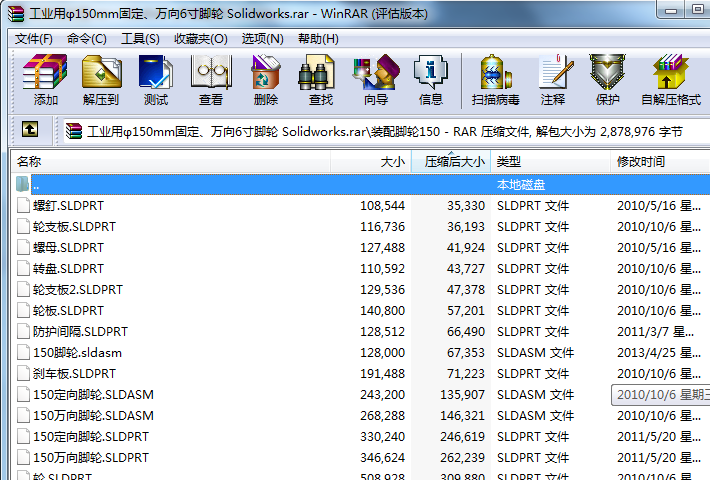Screen dimensions: 710x480
Task: Click file icon of 150定向脚轮.SLDASM
Action: click(x=23, y=394)
